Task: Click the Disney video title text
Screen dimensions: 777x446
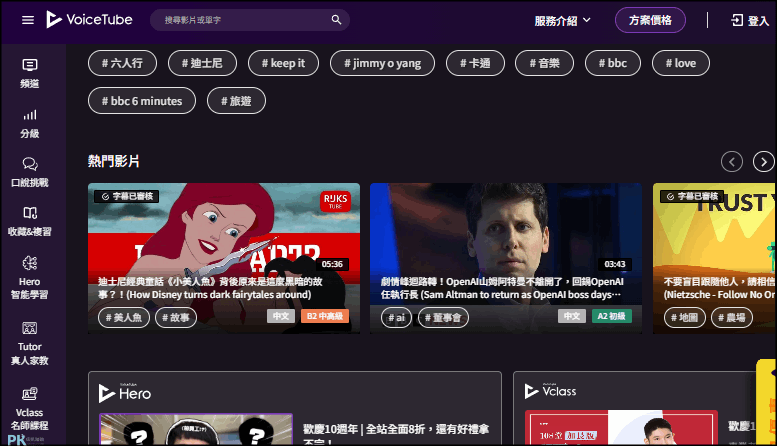Action: [x=210, y=288]
